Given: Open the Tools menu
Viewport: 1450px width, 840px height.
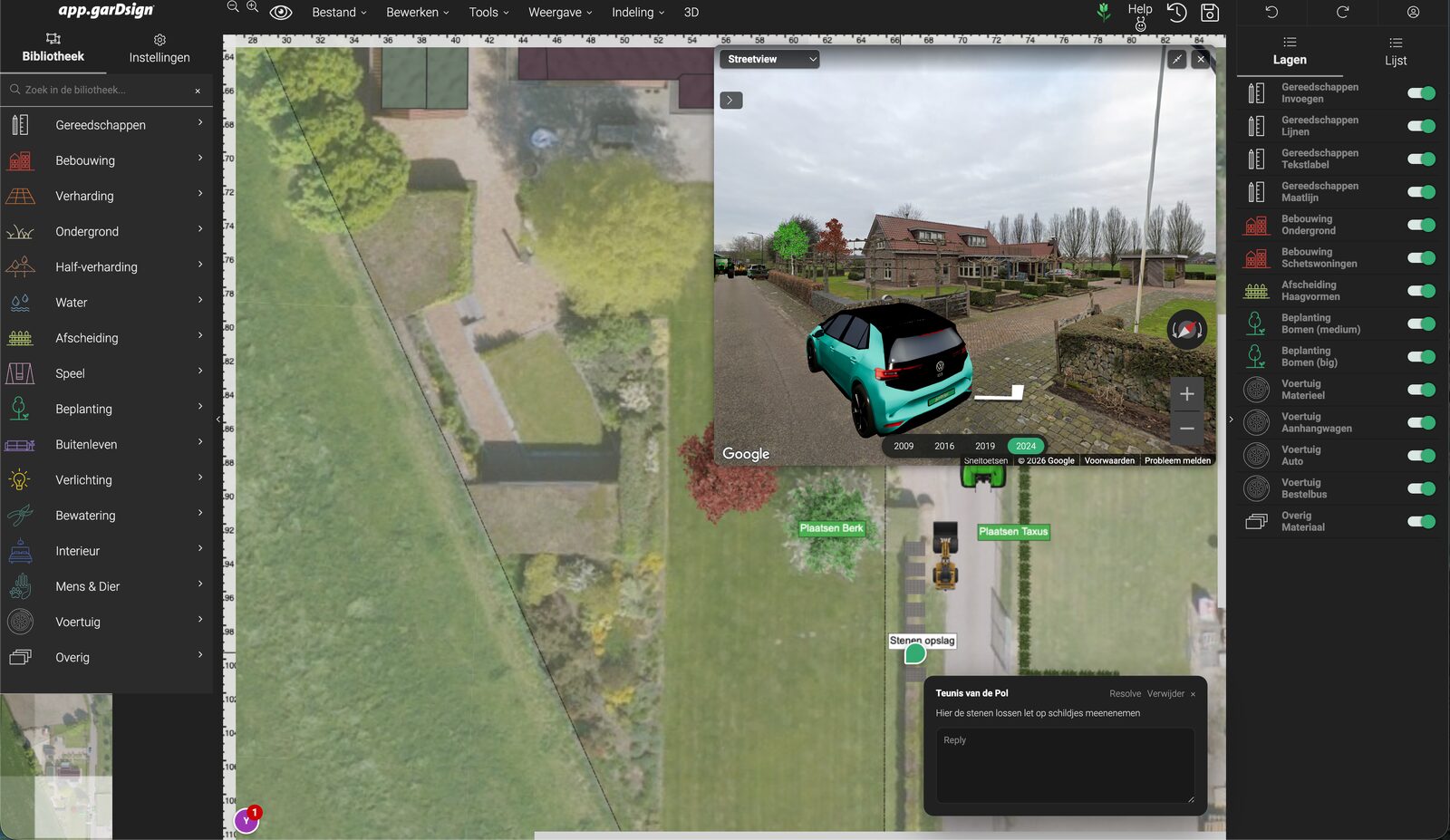Looking at the screenshot, I should (488, 13).
